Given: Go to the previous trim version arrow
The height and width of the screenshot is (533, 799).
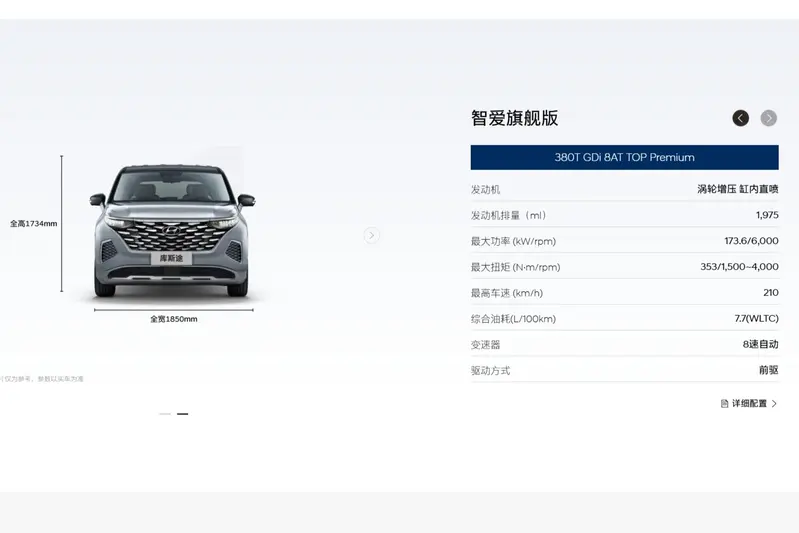Looking at the screenshot, I should 740,118.
